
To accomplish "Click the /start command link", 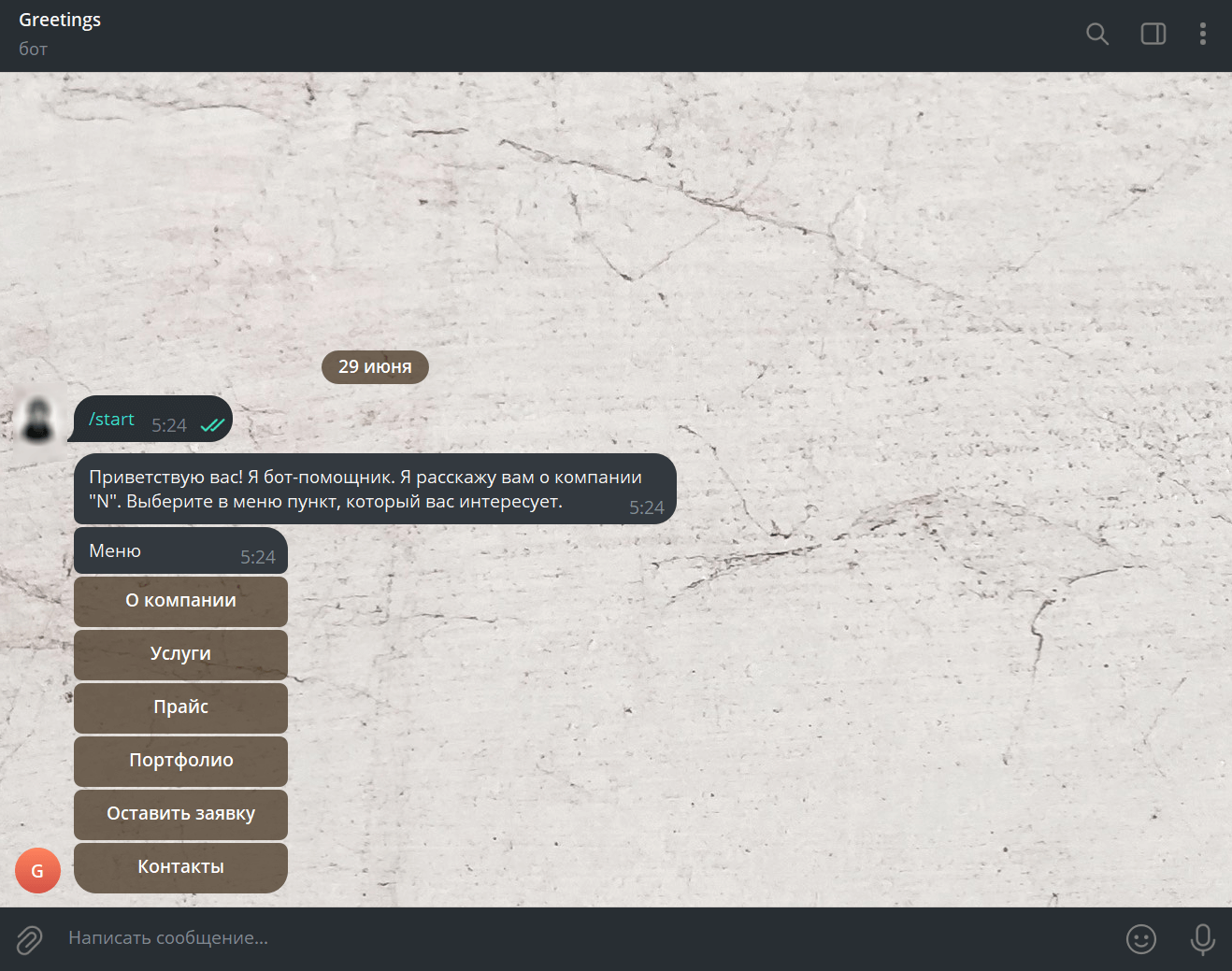I will (x=111, y=420).
